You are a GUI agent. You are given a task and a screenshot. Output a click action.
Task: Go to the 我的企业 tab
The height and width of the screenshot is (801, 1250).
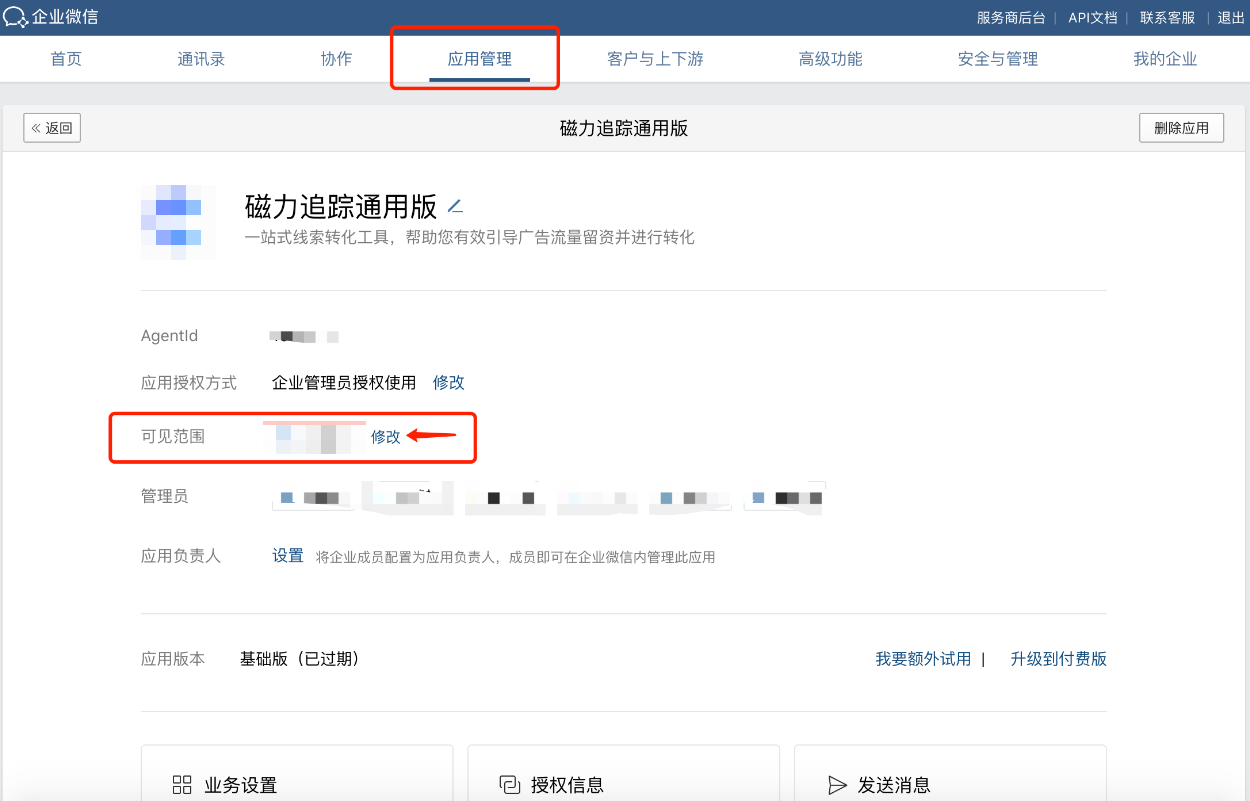[x=1164, y=59]
